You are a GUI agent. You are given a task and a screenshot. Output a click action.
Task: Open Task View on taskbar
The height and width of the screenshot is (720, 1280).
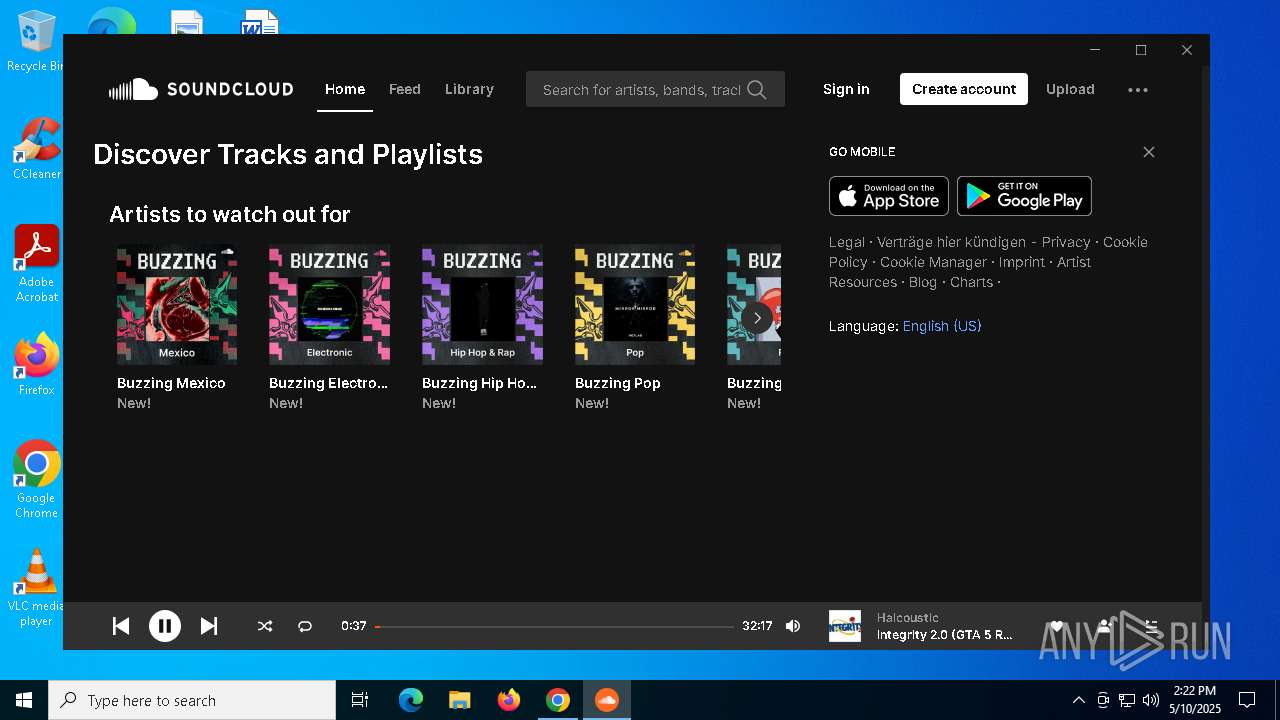click(x=360, y=700)
